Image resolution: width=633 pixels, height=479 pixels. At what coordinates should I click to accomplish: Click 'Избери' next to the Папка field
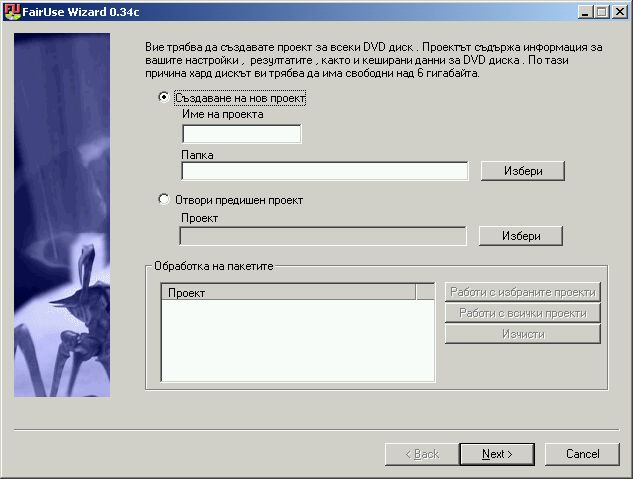click(x=523, y=171)
